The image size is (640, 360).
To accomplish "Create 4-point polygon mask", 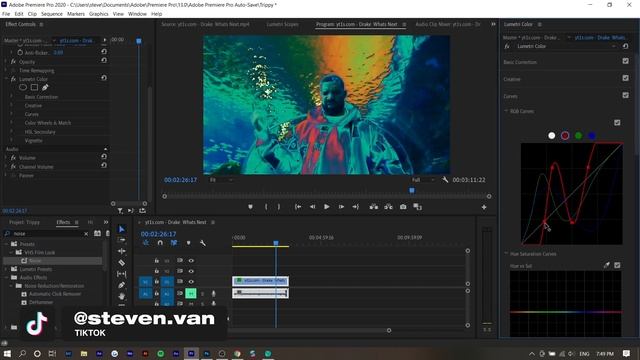I will 34,87.
